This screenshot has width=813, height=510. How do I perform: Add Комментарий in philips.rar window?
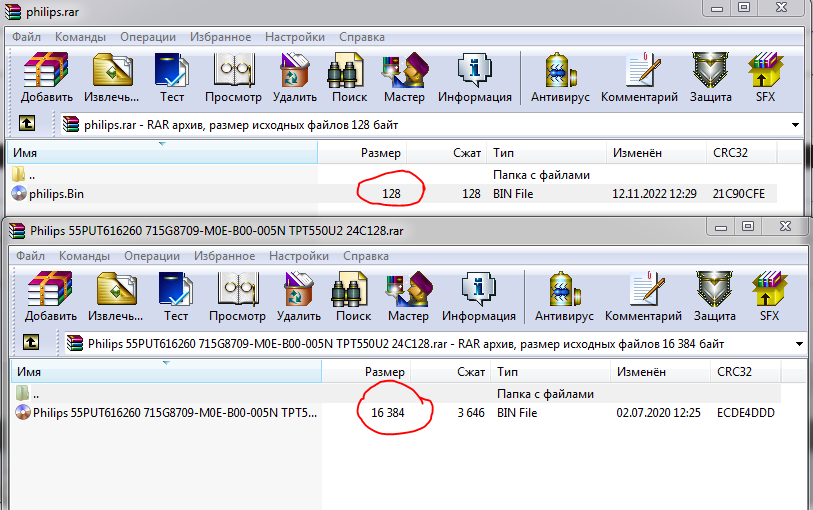point(639,77)
